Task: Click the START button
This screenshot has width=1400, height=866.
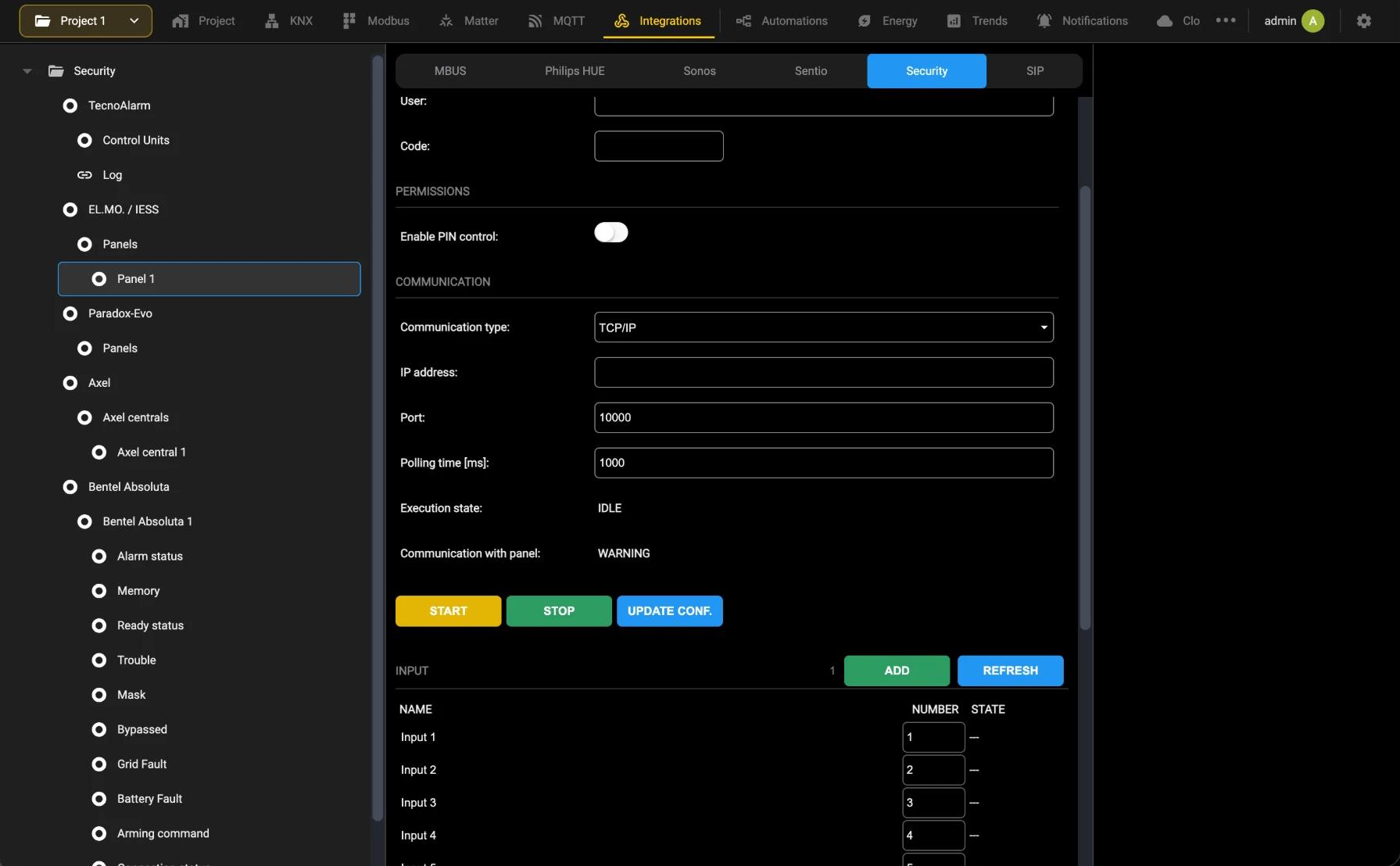Action: pos(449,611)
